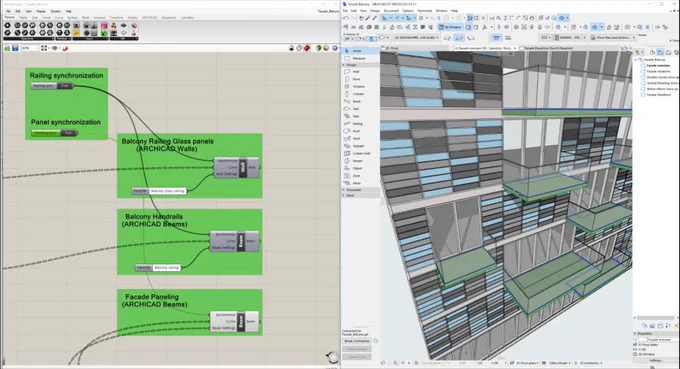Open the ARCHICAD Teamwork menu
The height and width of the screenshot is (369, 680).
pos(425,11)
